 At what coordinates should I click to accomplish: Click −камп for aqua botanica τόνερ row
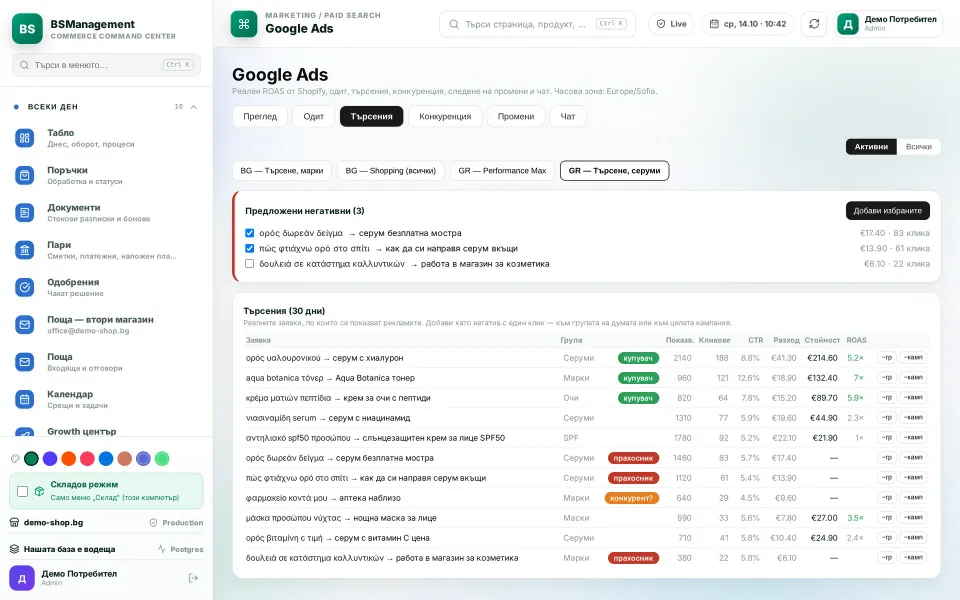click(913, 378)
